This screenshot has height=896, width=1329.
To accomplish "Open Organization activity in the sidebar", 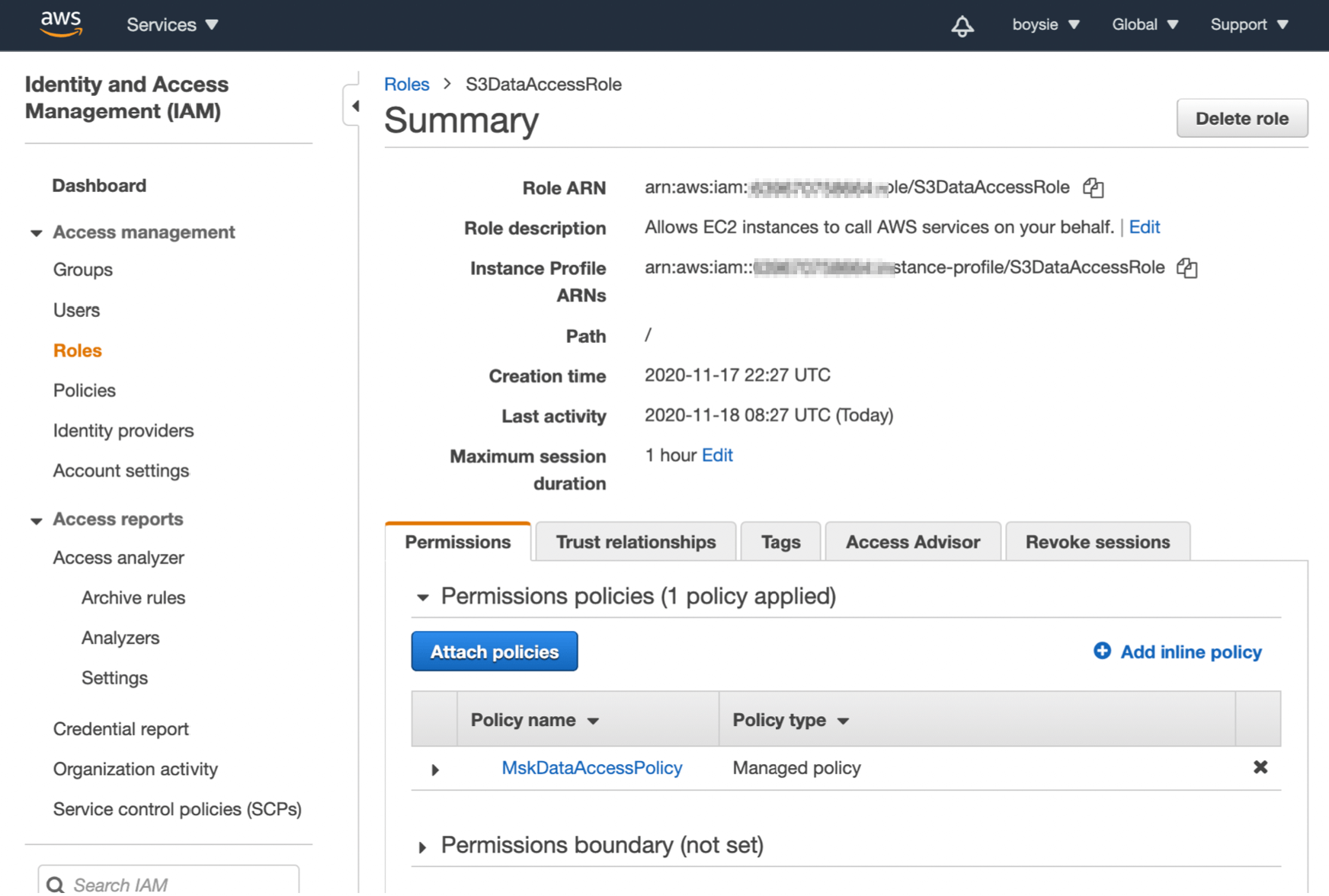I will tap(136, 770).
